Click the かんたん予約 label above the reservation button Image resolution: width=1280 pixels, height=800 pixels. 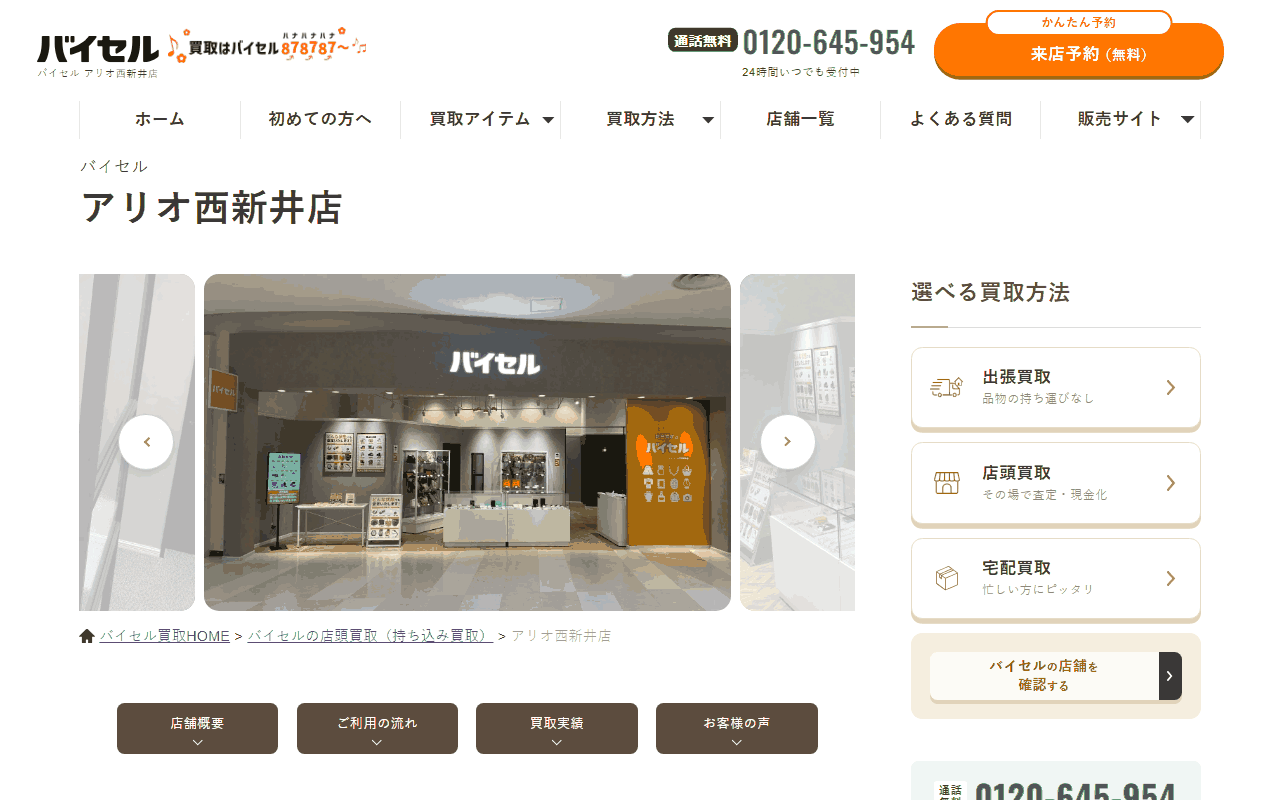(1079, 22)
